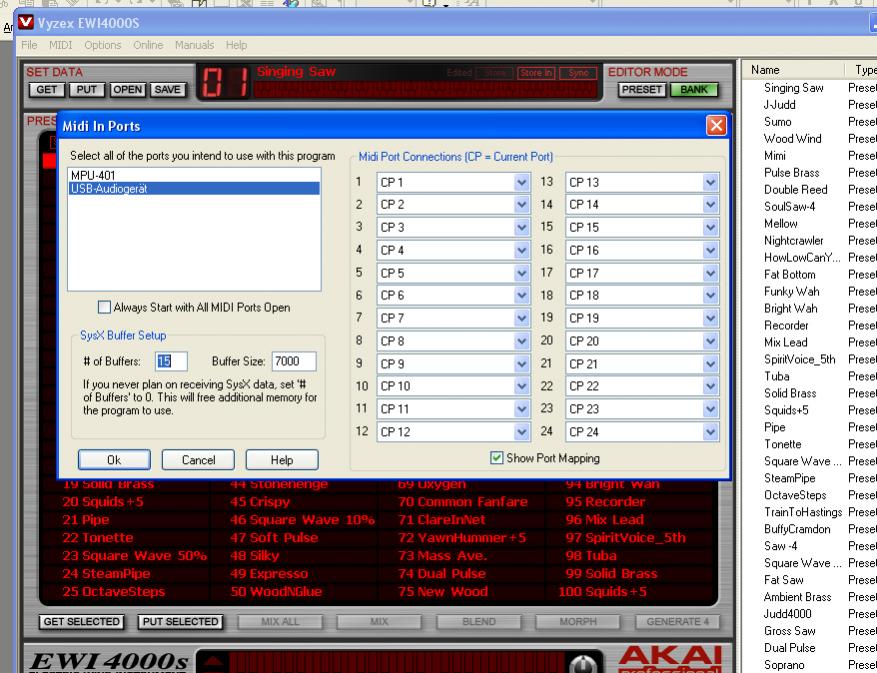Select bank slot 70 Common Fanfare
The image size is (877, 673).
click(463, 502)
